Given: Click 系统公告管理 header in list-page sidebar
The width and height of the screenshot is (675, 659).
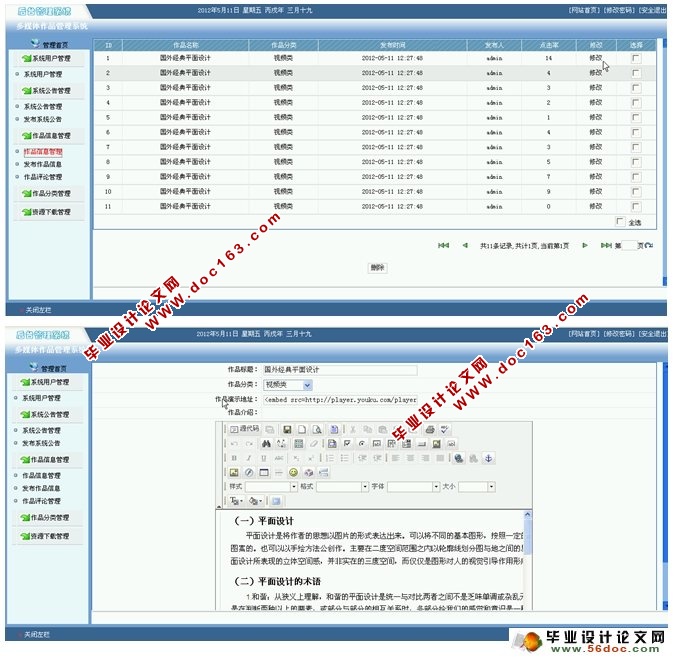Looking at the screenshot, I should pos(47,90).
